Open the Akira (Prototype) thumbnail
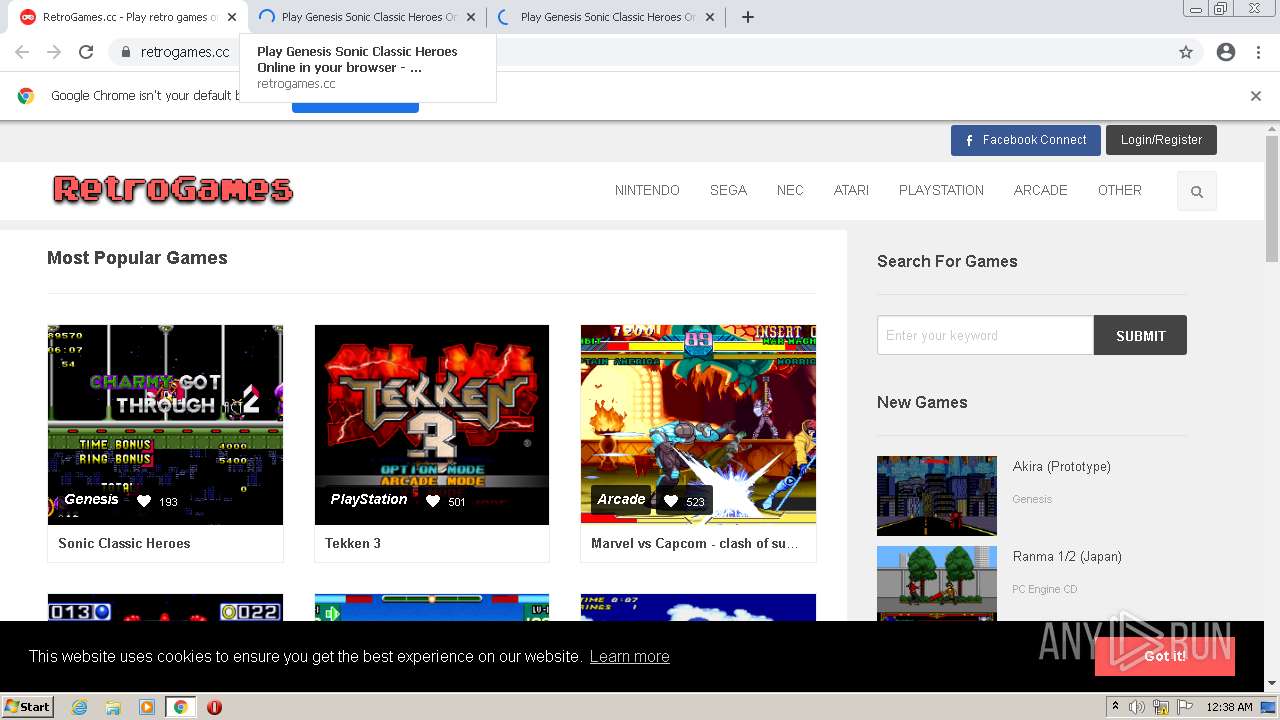Image resolution: width=1280 pixels, height=720 pixels. pyautogui.click(x=937, y=496)
